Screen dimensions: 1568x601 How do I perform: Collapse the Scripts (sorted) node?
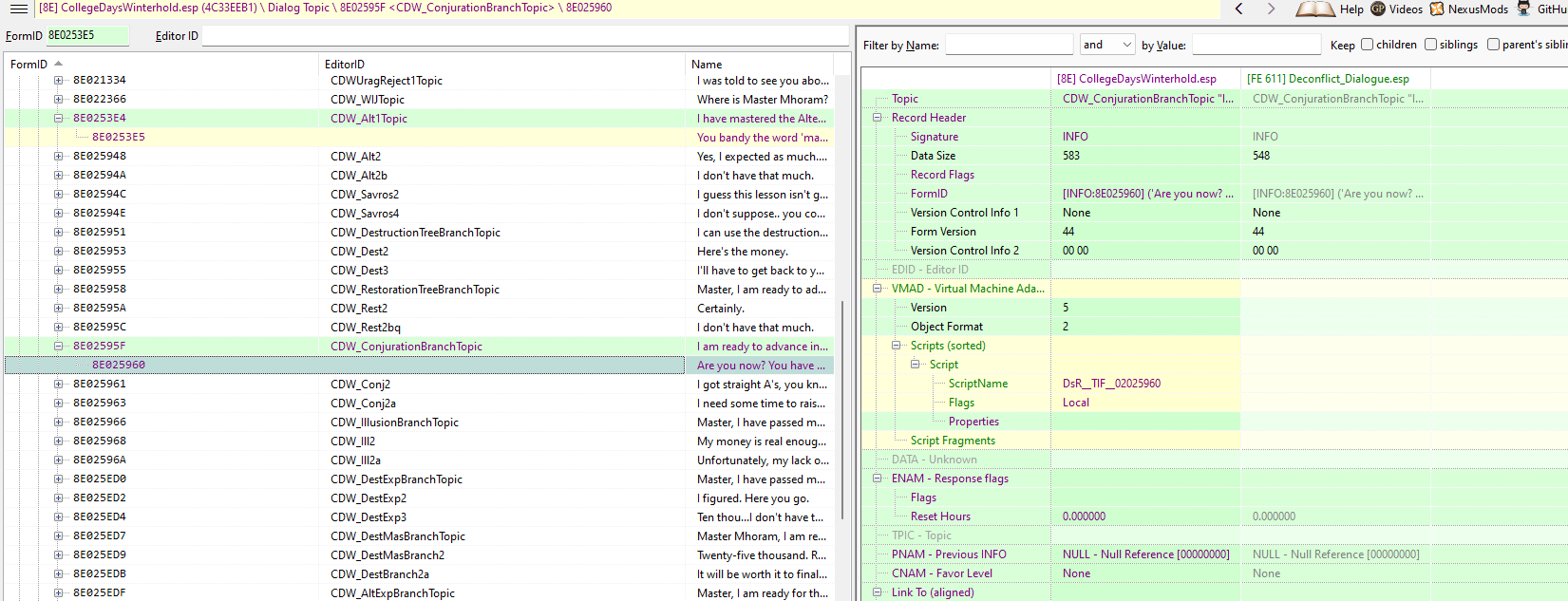(x=896, y=346)
